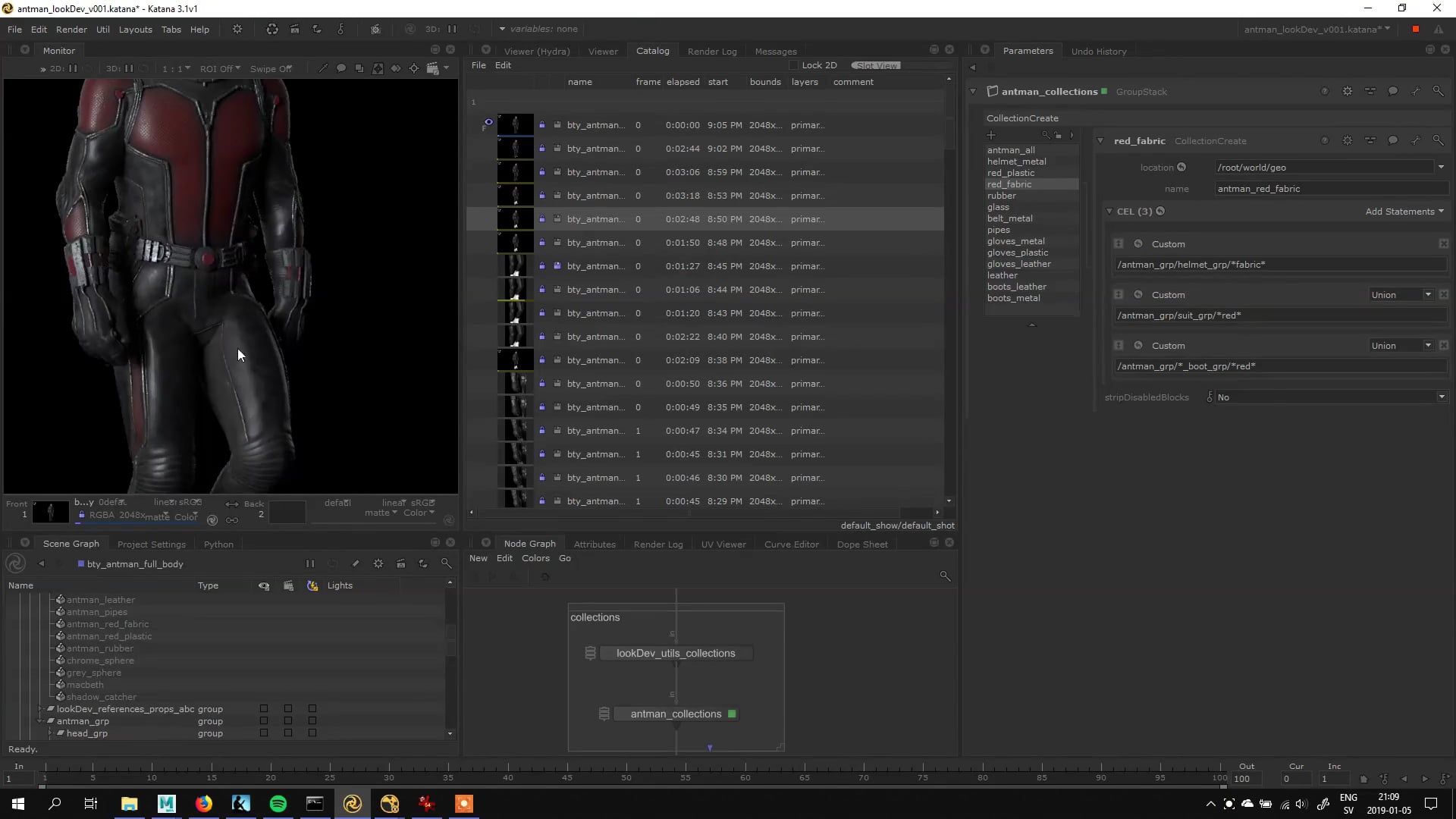Viewport: 1456px width, 819px height.
Task: Click the red_fabric node wrench icon
Action: click(1415, 141)
